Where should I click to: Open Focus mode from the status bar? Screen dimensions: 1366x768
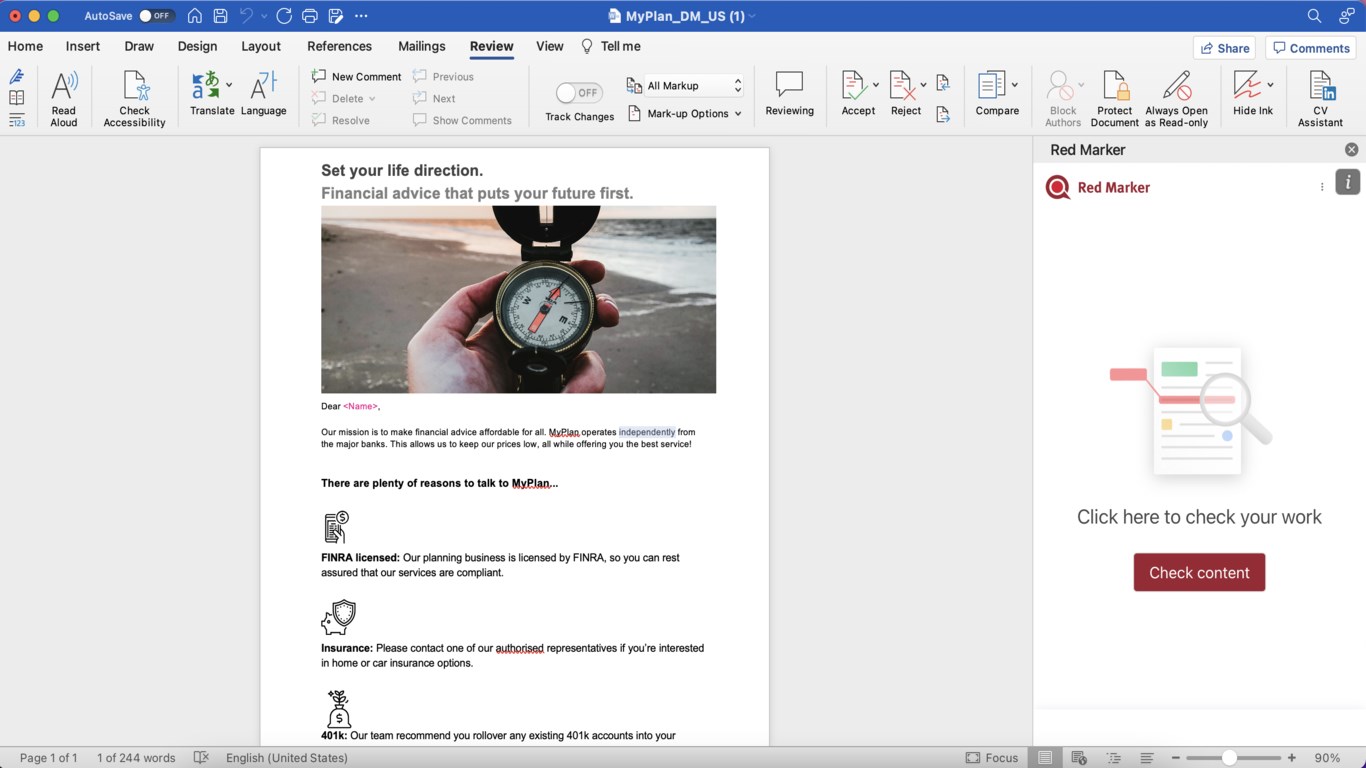(x=992, y=758)
